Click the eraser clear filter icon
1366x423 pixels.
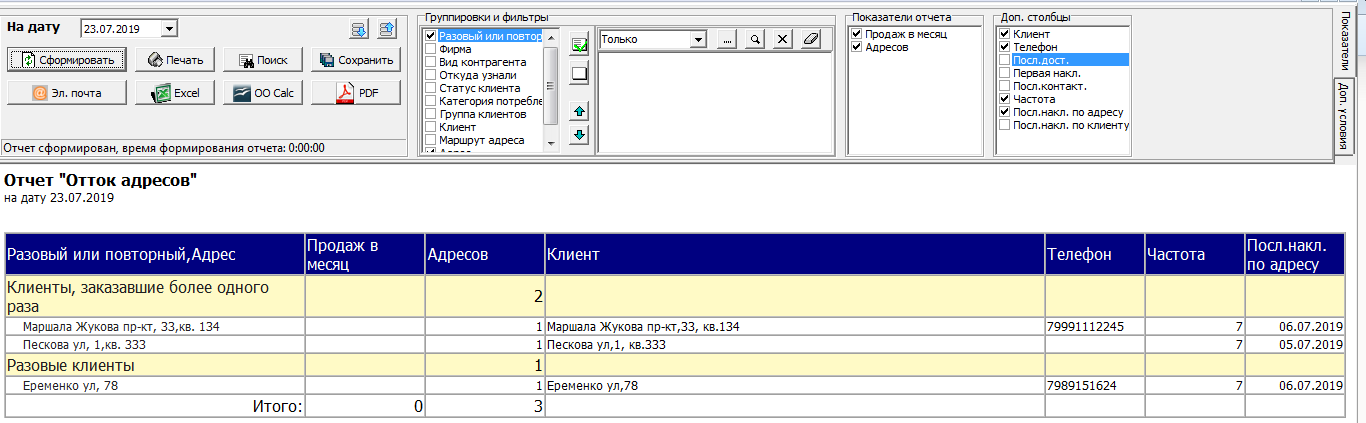(x=811, y=39)
